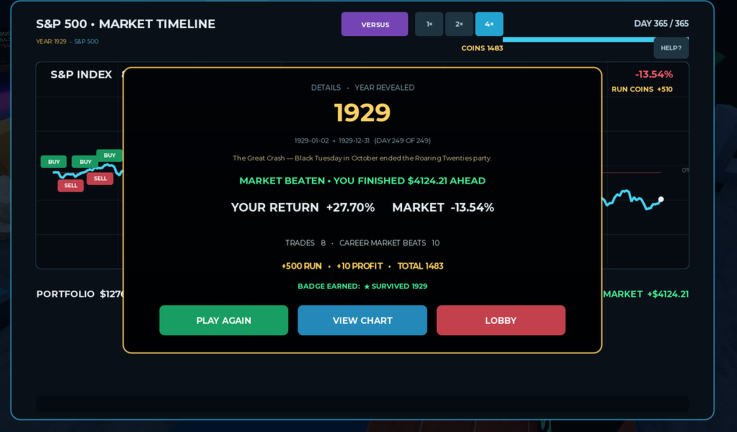Click the leftmost BUY marker on chart
The image size is (737, 432).
(x=54, y=162)
